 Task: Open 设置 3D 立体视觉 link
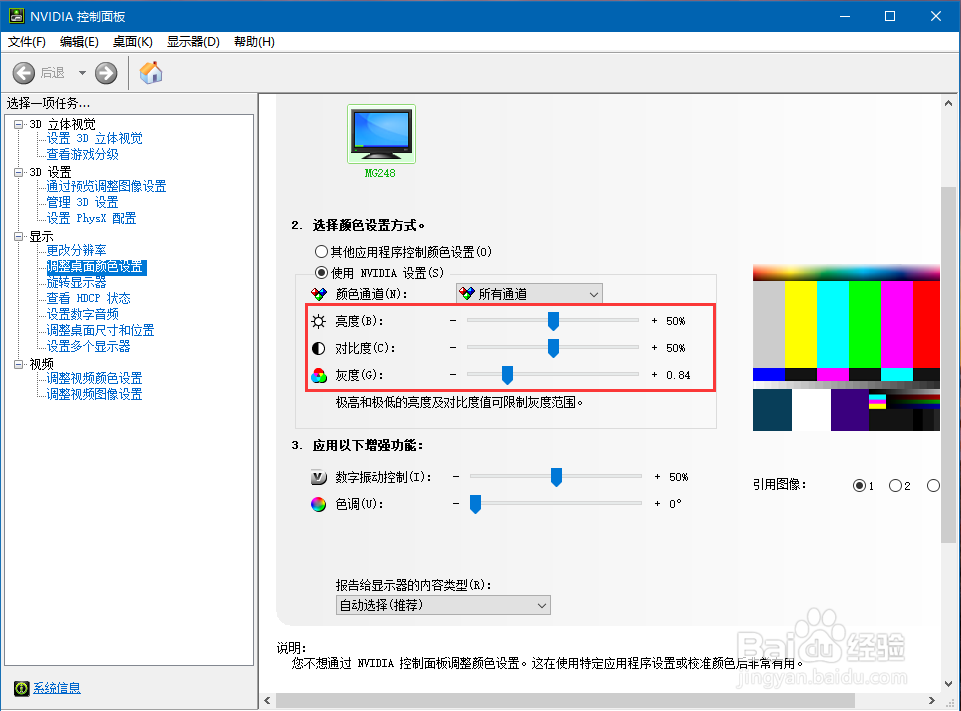tap(94, 139)
